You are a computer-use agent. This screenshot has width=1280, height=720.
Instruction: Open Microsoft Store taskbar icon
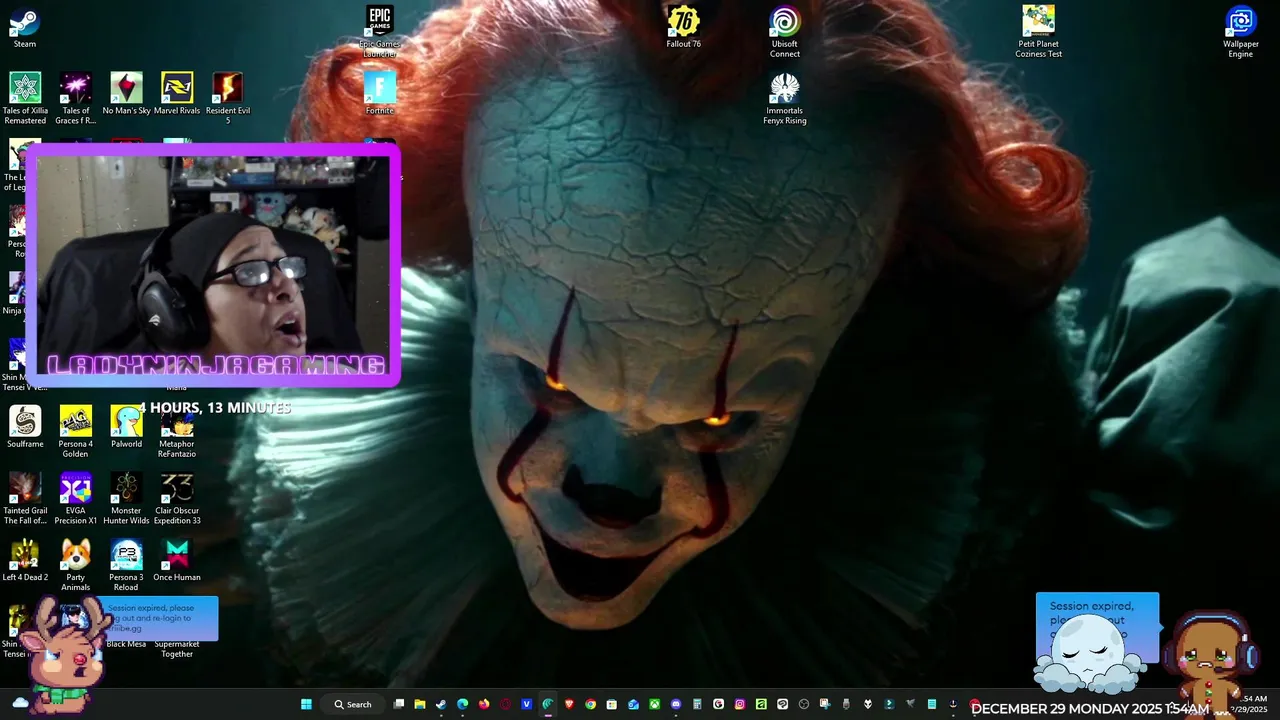click(612, 704)
